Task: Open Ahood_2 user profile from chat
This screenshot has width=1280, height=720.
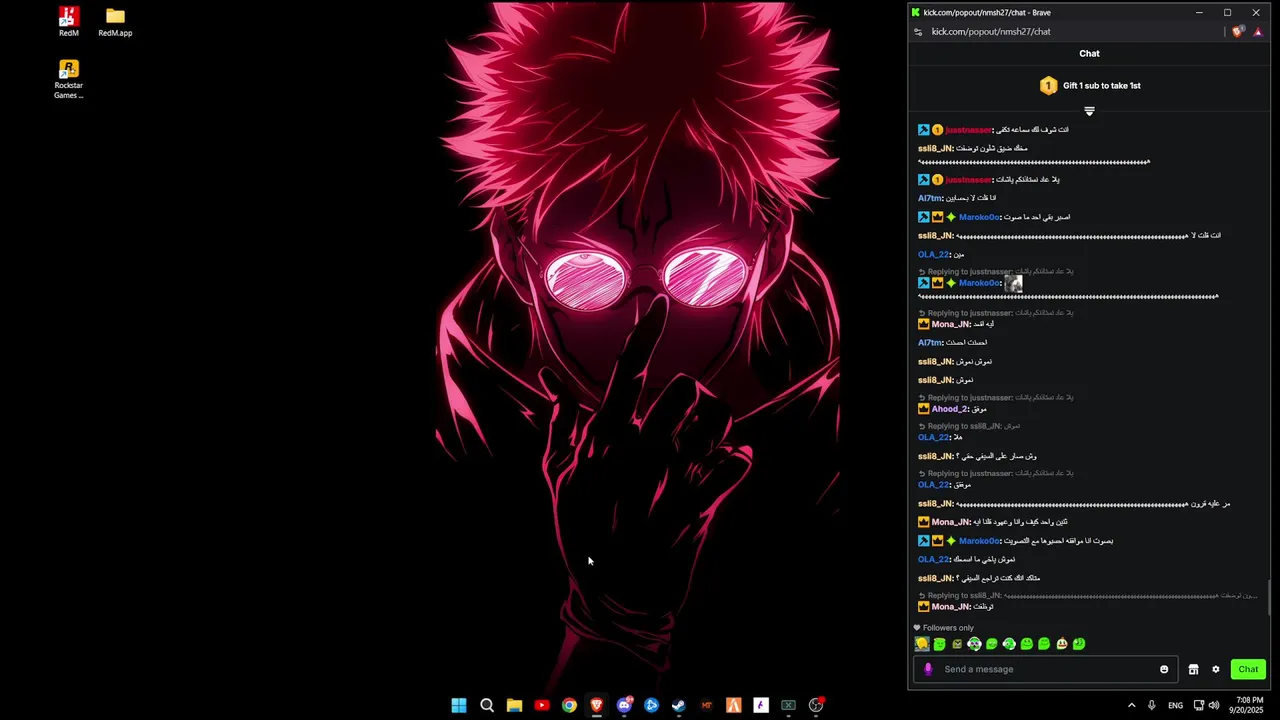Action: tap(948, 409)
